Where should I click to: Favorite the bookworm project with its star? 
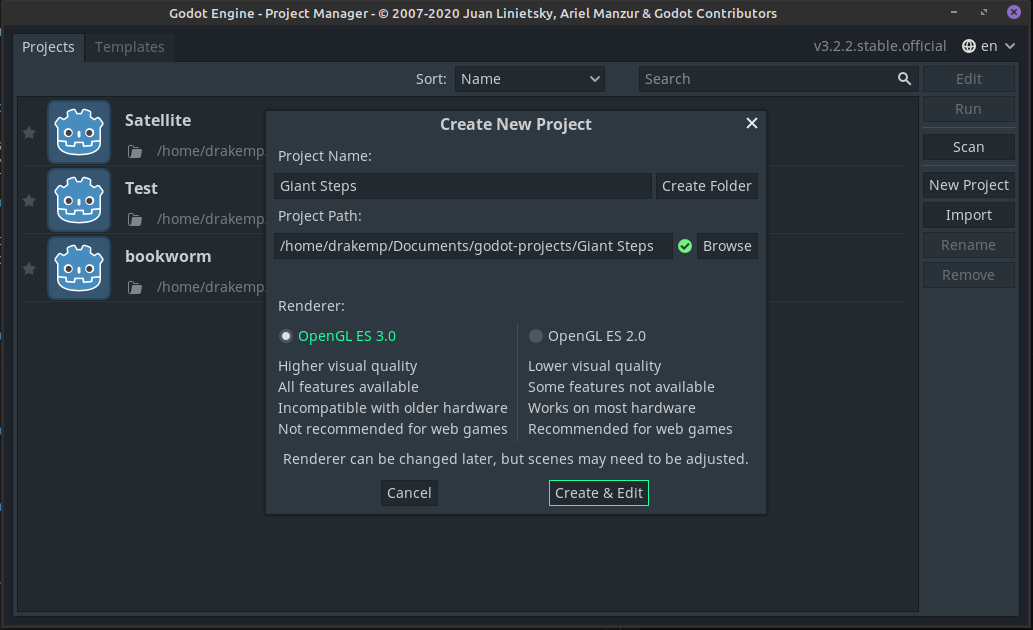29,268
